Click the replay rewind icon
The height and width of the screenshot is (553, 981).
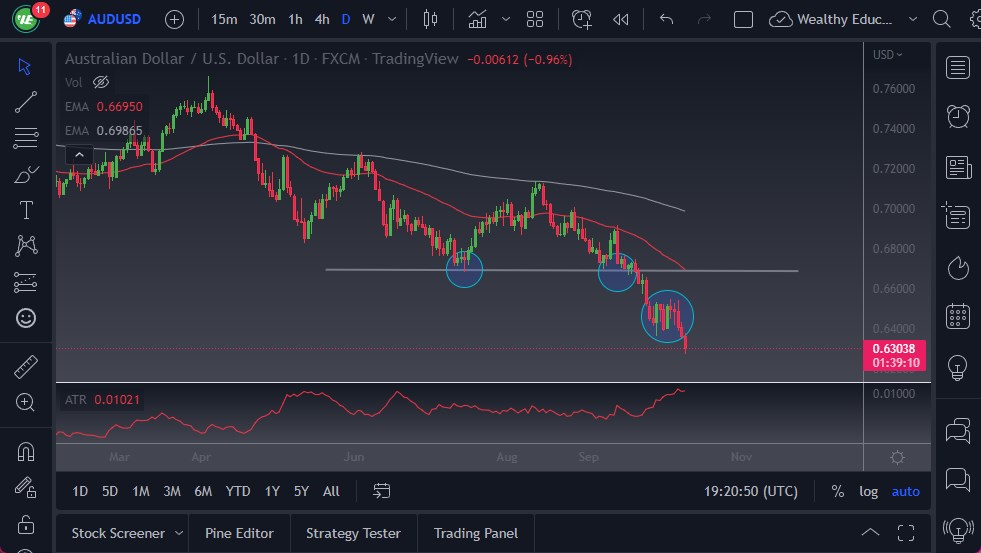pos(621,19)
